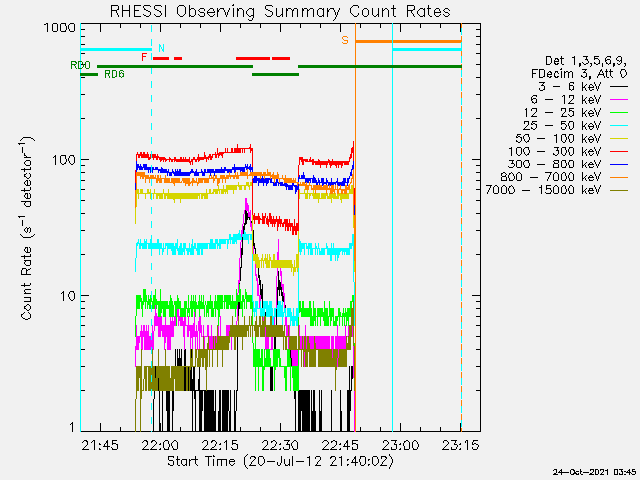Click the y-axis value 10

pyautogui.click(x=68, y=296)
